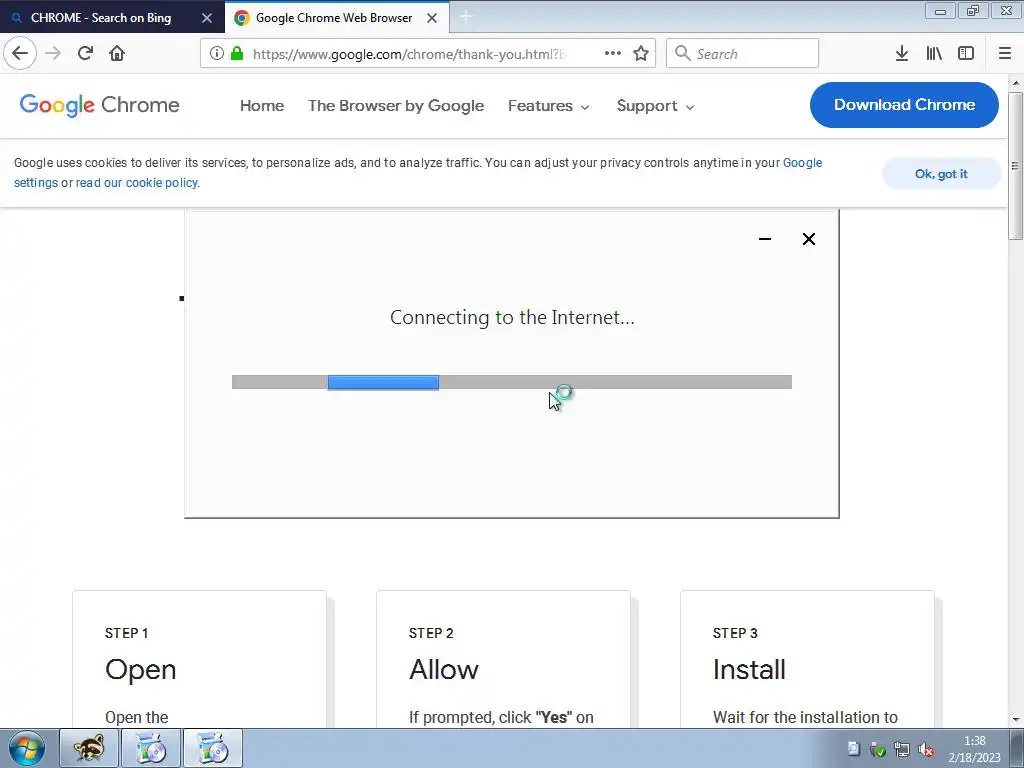Click the Download Chrome button
Image resolution: width=1024 pixels, height=768 pixels.
click(x=904, y=104)
